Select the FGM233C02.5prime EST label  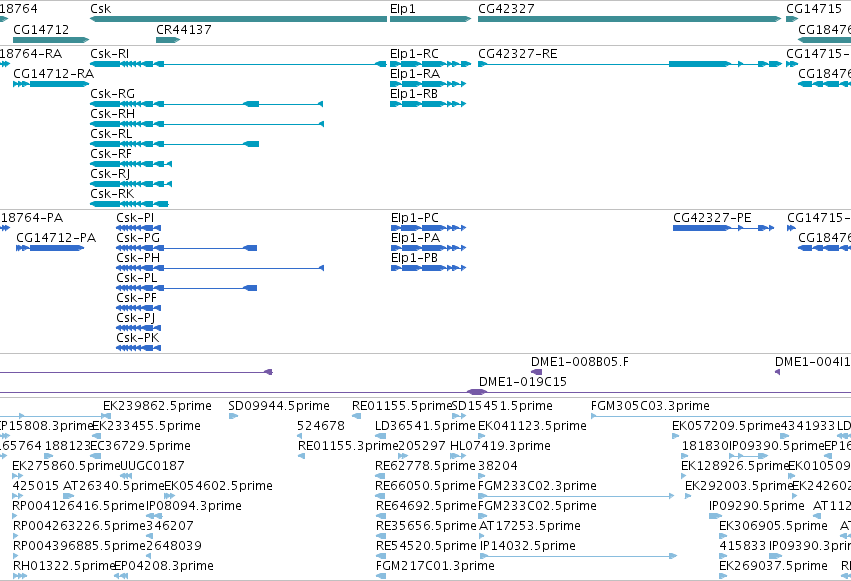[537, 506]
